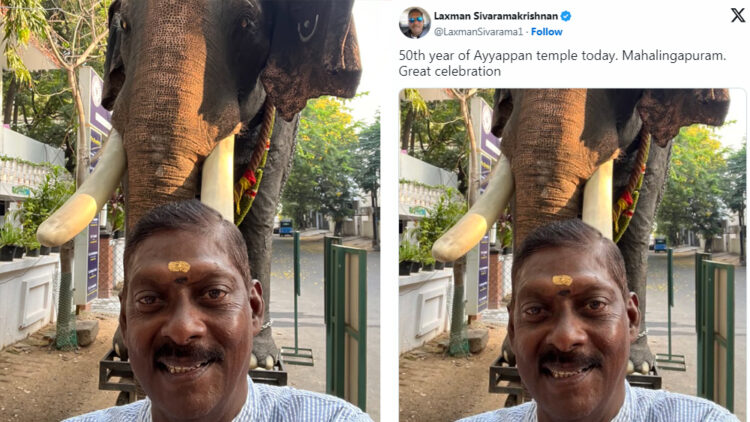
Task: Open Laxman Sivaramakrishnan's profile avatar
Action: point(415,22)
